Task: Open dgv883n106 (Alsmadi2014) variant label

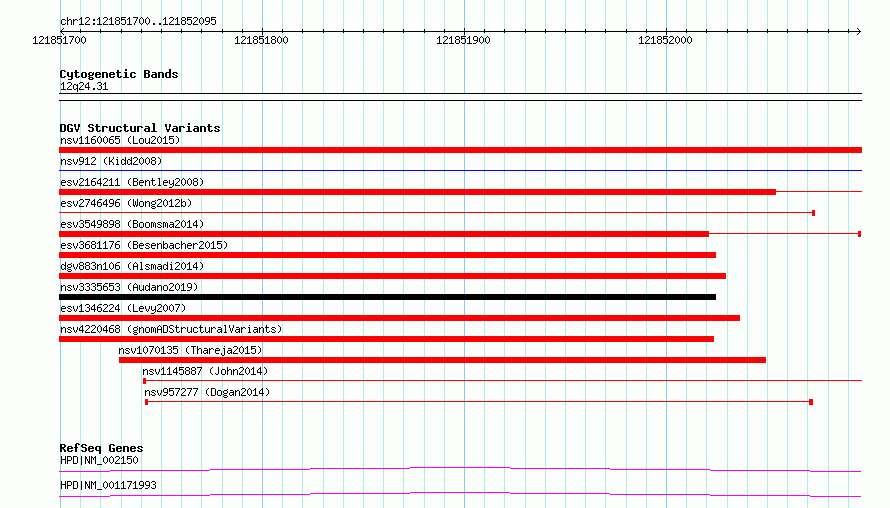Action: (132, 266)
